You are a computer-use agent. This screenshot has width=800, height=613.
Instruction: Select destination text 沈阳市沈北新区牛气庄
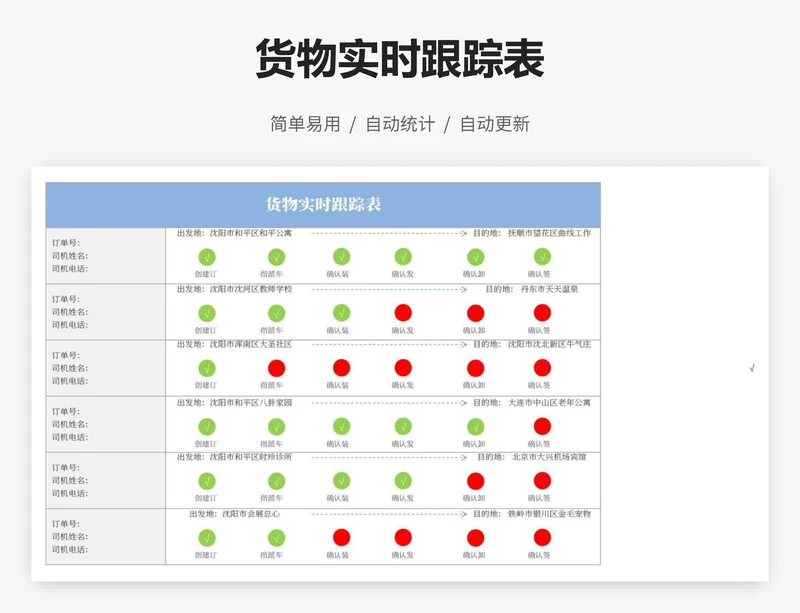point(549,345)
